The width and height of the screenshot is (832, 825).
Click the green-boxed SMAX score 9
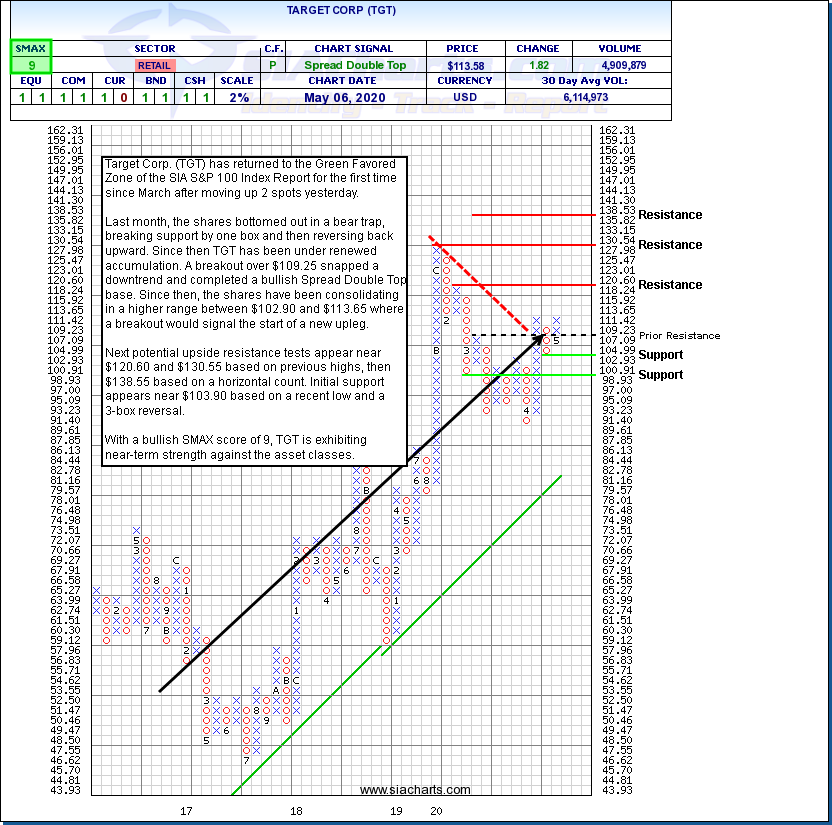[x=31, y=65]
